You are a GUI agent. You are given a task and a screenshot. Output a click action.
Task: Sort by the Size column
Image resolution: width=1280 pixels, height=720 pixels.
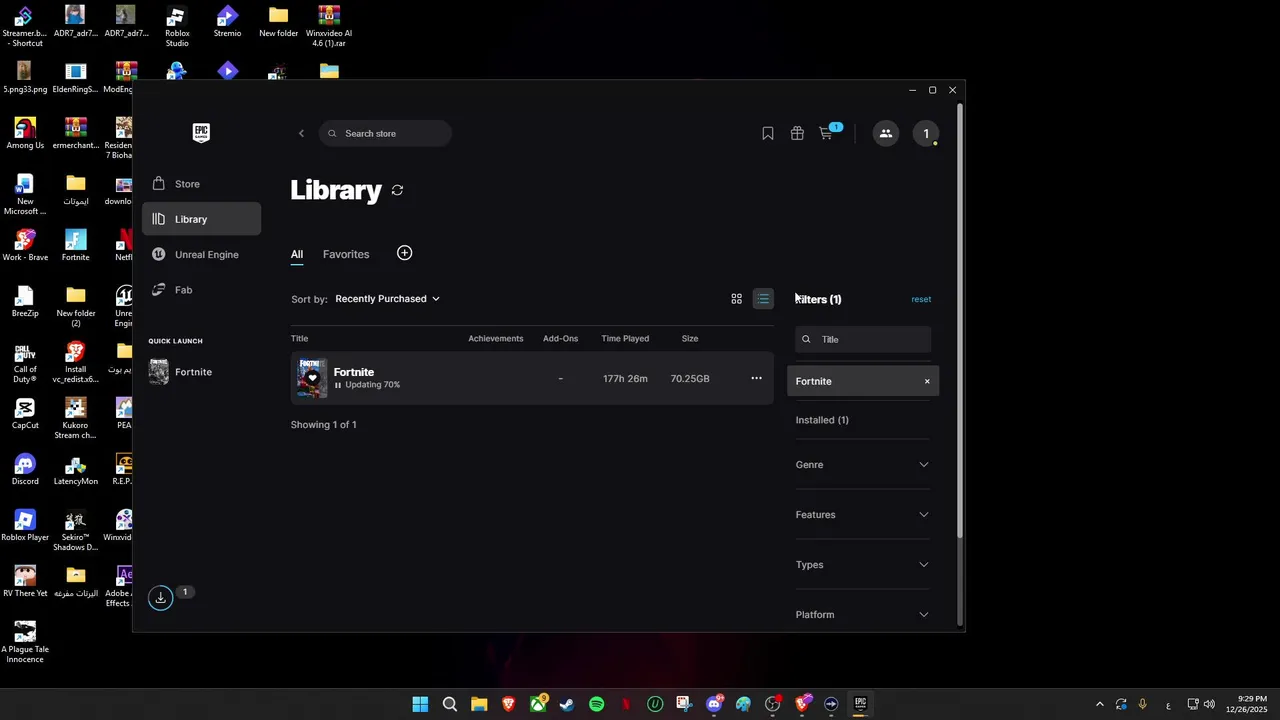click(x=690, y=338)
